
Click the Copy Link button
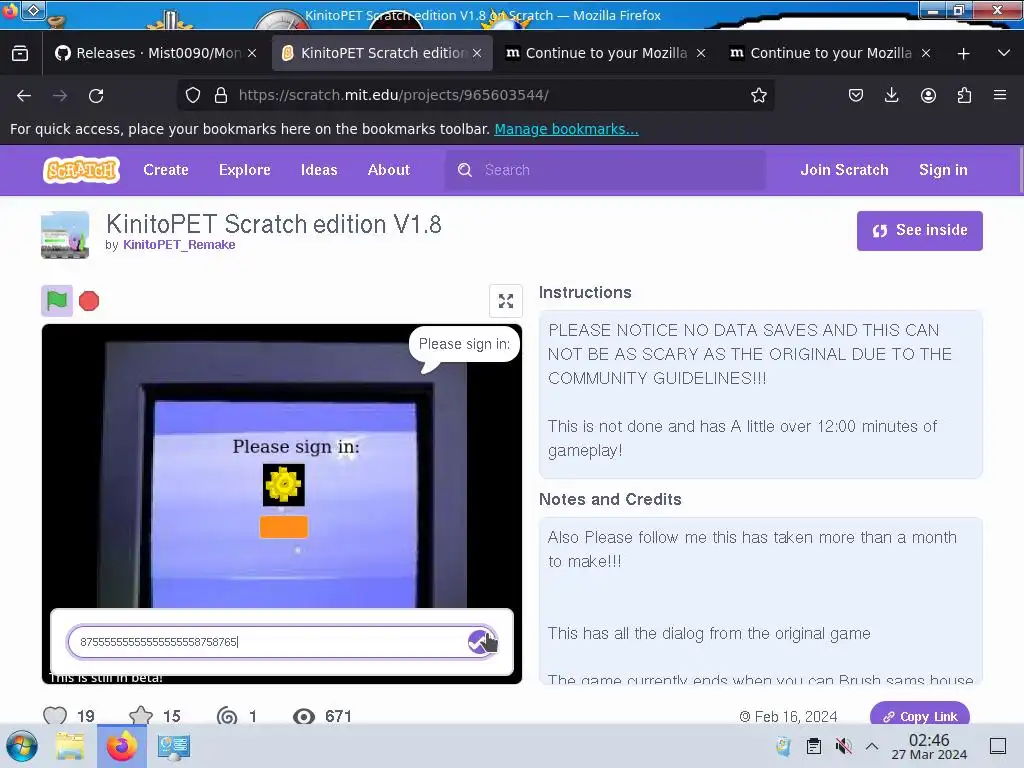tap(920, 716)
